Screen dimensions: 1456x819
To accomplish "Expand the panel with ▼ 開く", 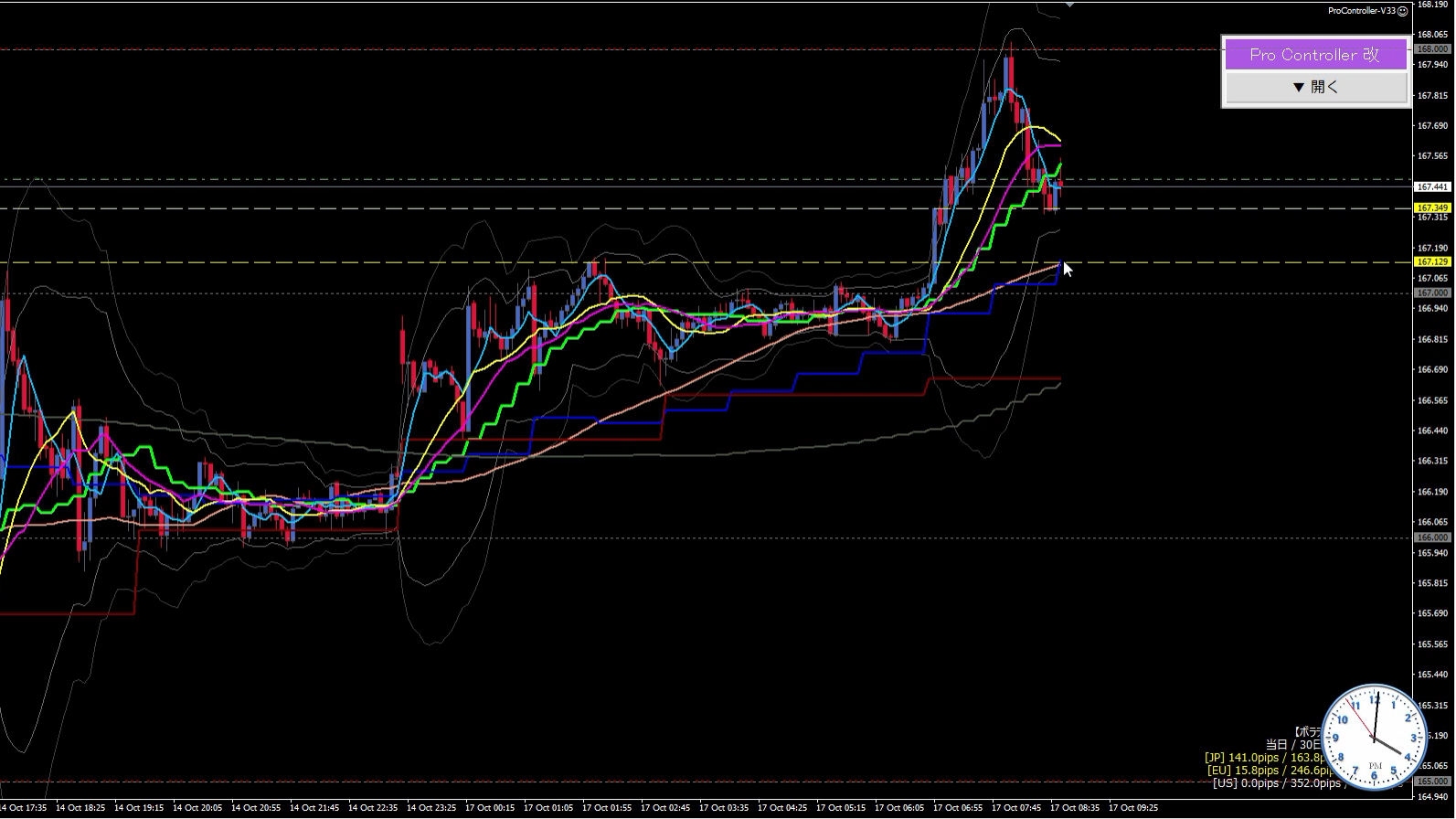I will tap(1315, 88).
